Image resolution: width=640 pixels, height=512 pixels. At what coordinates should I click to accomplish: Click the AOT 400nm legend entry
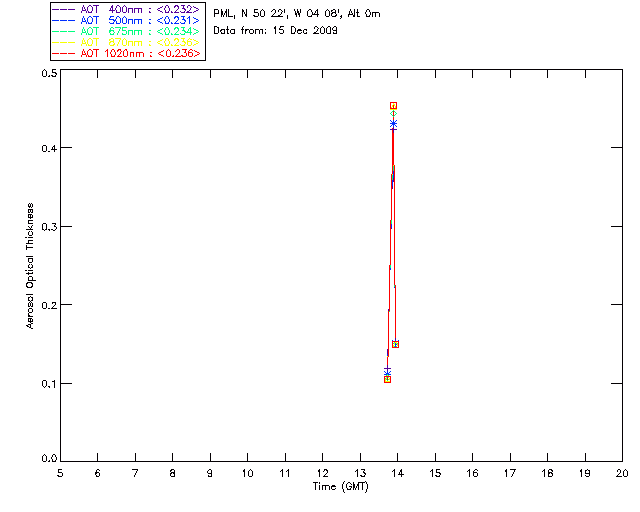point(127,10)
